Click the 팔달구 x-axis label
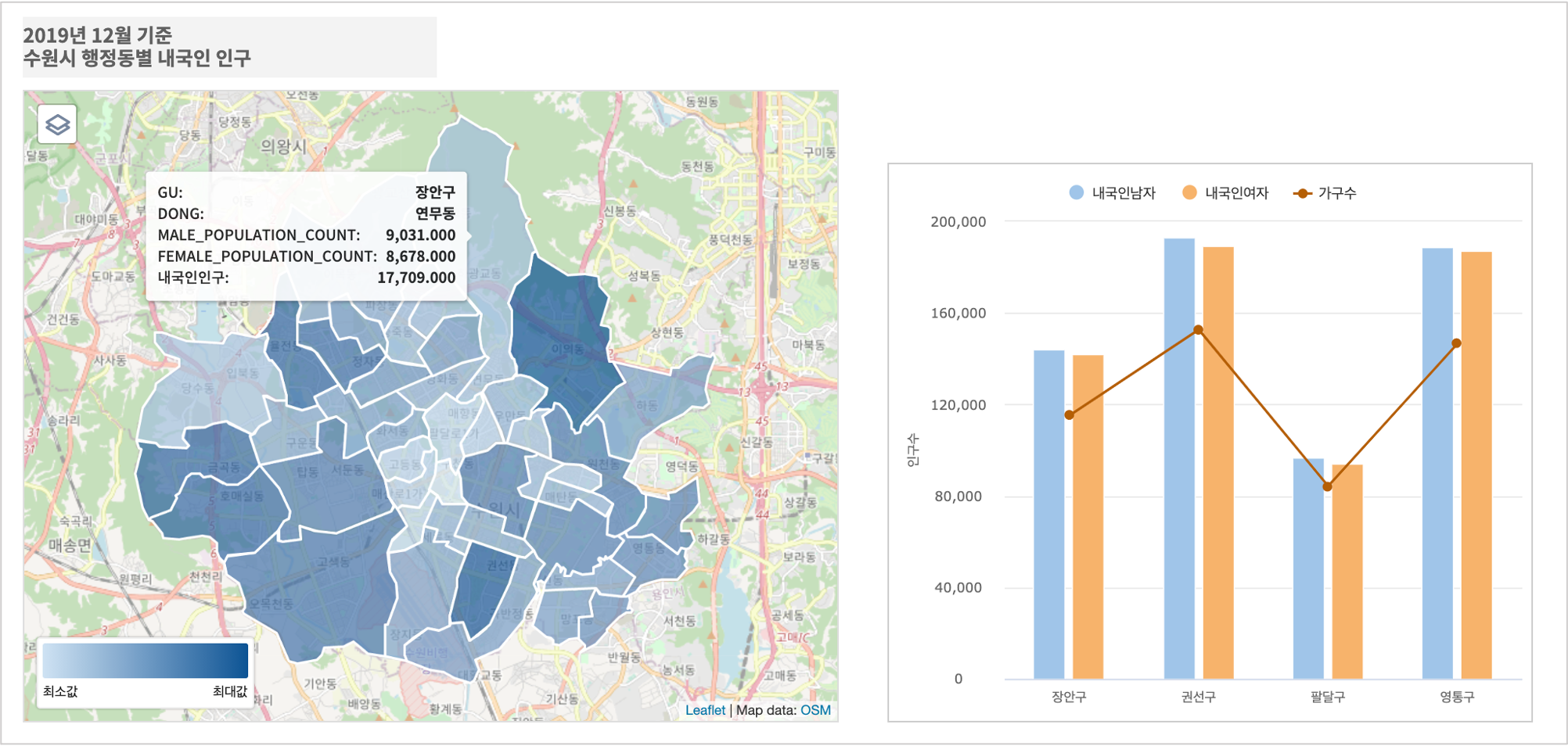This screenshot has height=746, width=1568. point(1327,697)
